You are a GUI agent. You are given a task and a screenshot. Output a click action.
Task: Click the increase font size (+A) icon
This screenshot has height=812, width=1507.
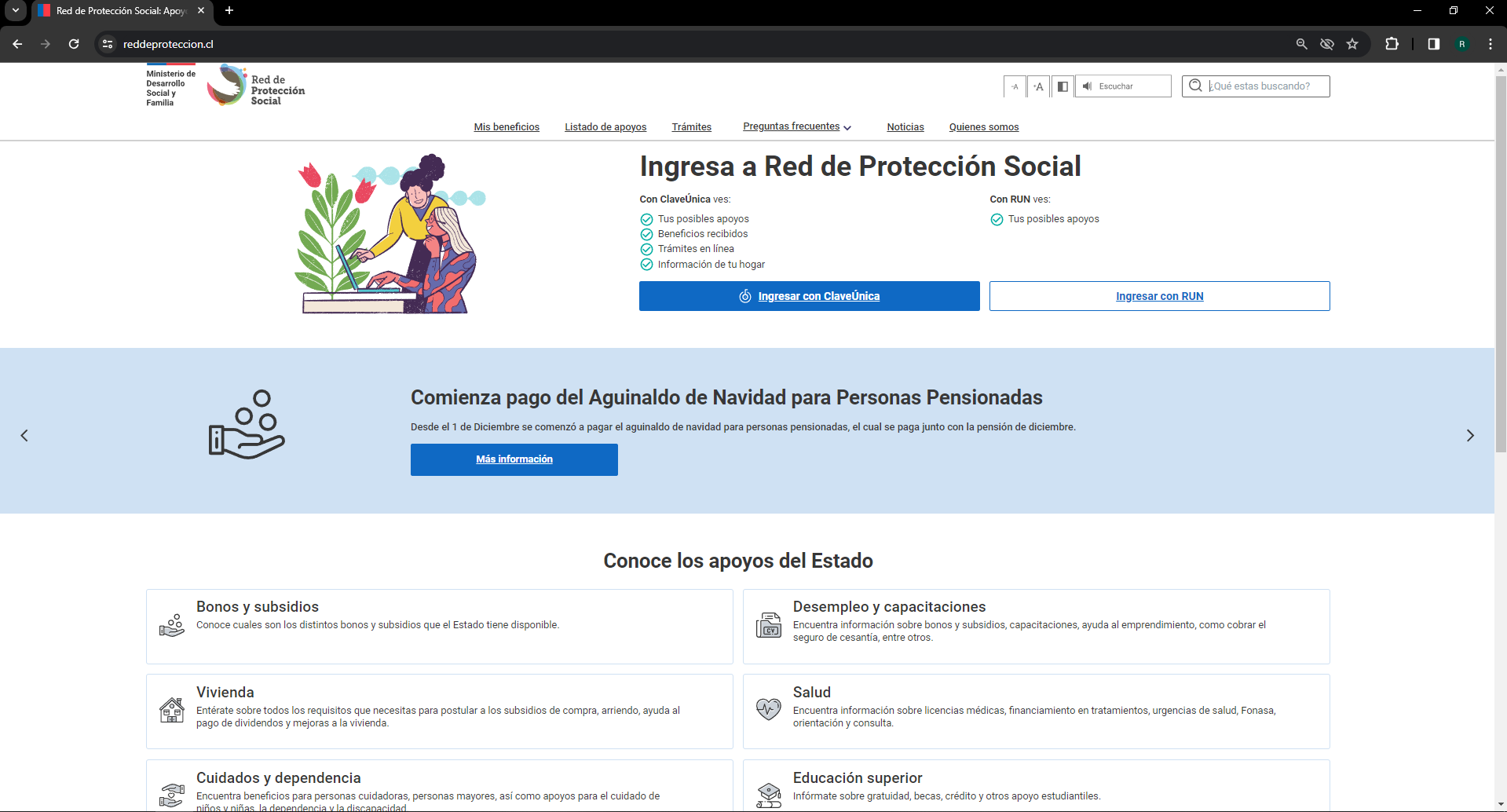[x=1038, y=86]
